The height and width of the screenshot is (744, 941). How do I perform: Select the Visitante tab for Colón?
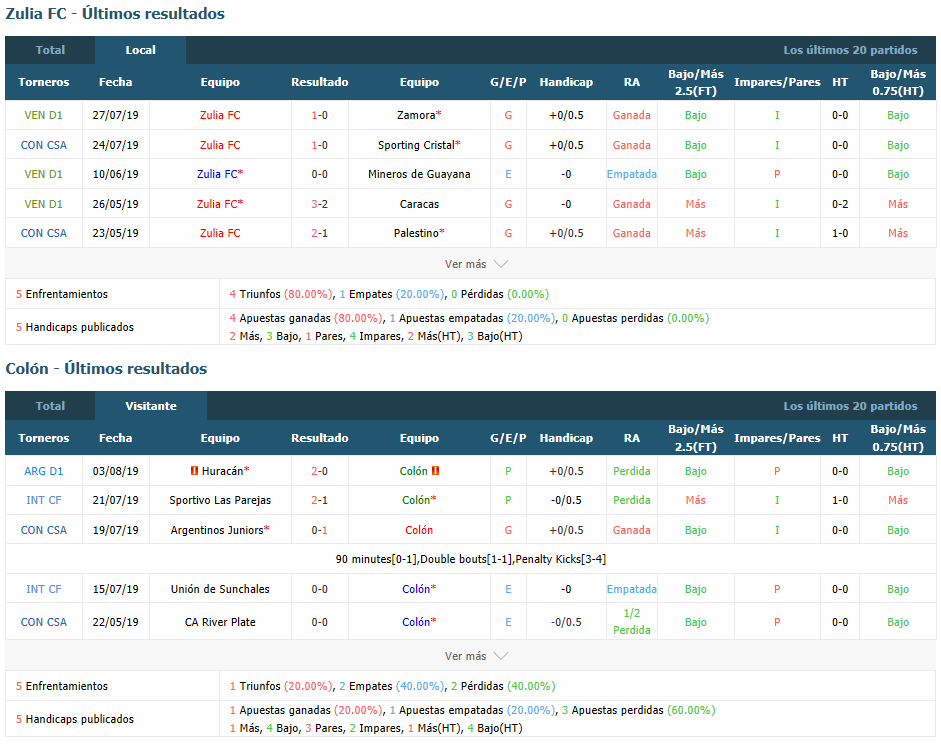151,406
